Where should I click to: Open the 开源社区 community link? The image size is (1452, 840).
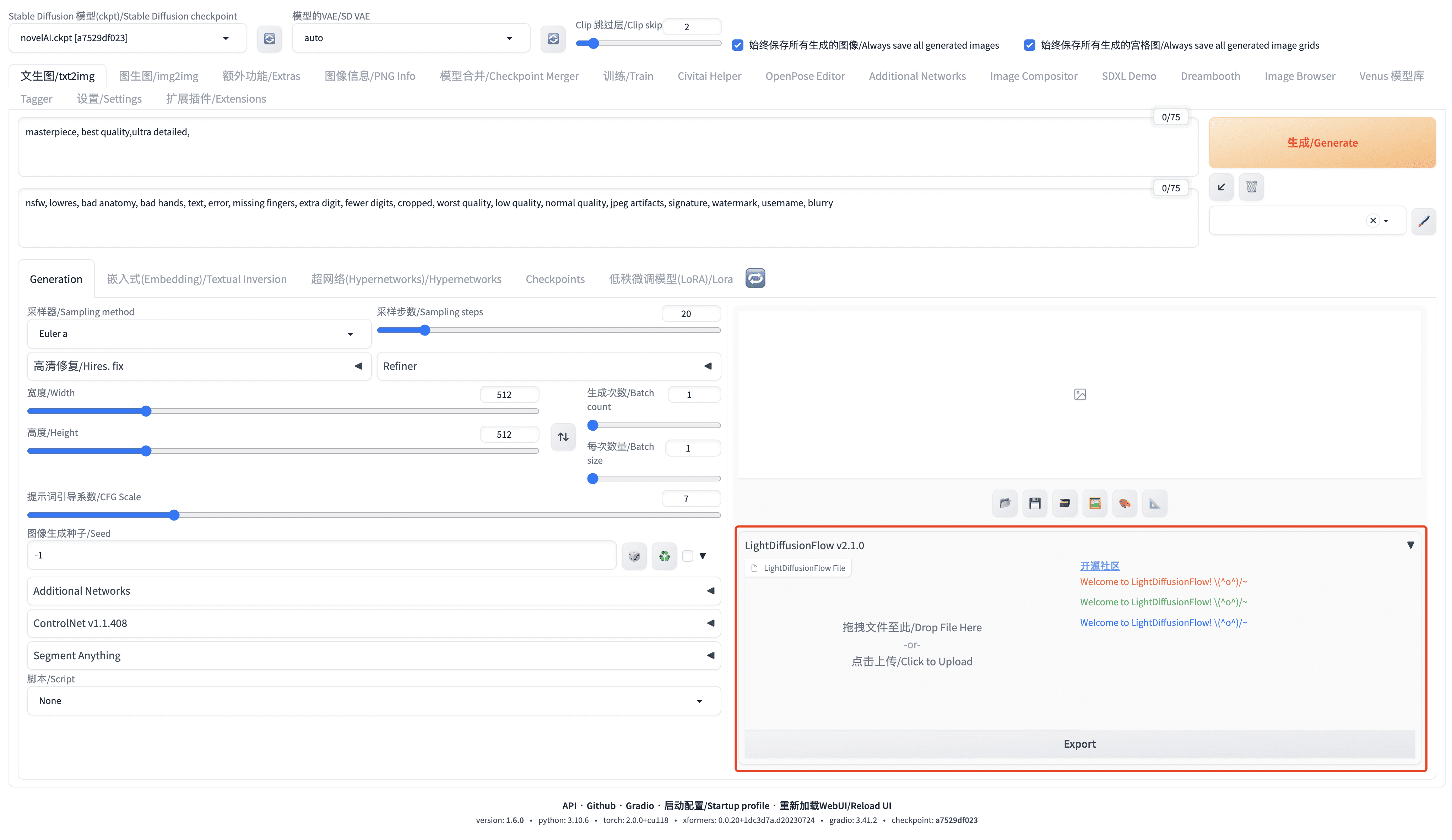pos(1099,566)
